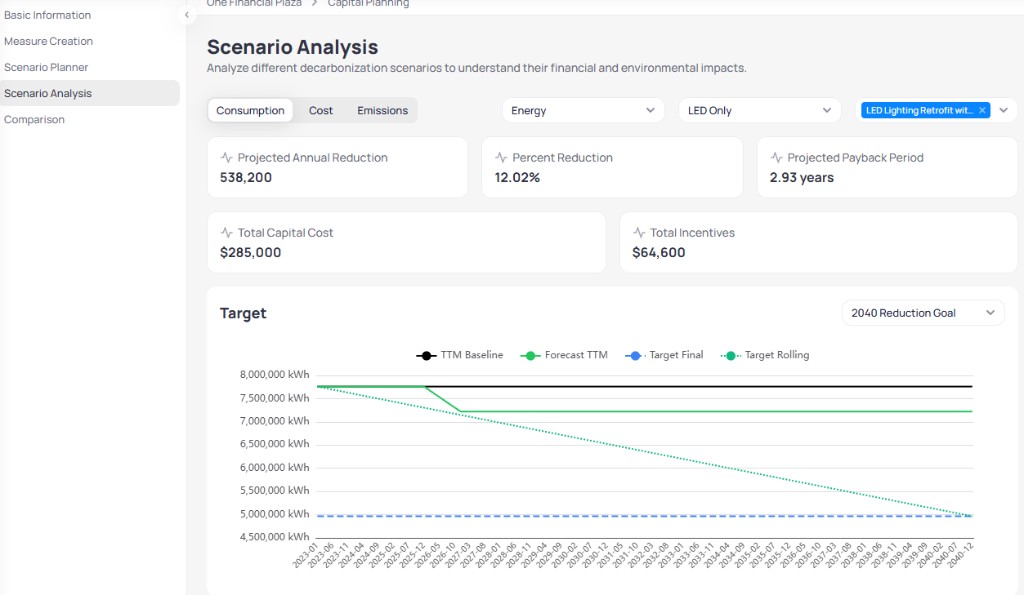
Task: Click the Scenario Analysis page title
Action: (x=293, y=47)
